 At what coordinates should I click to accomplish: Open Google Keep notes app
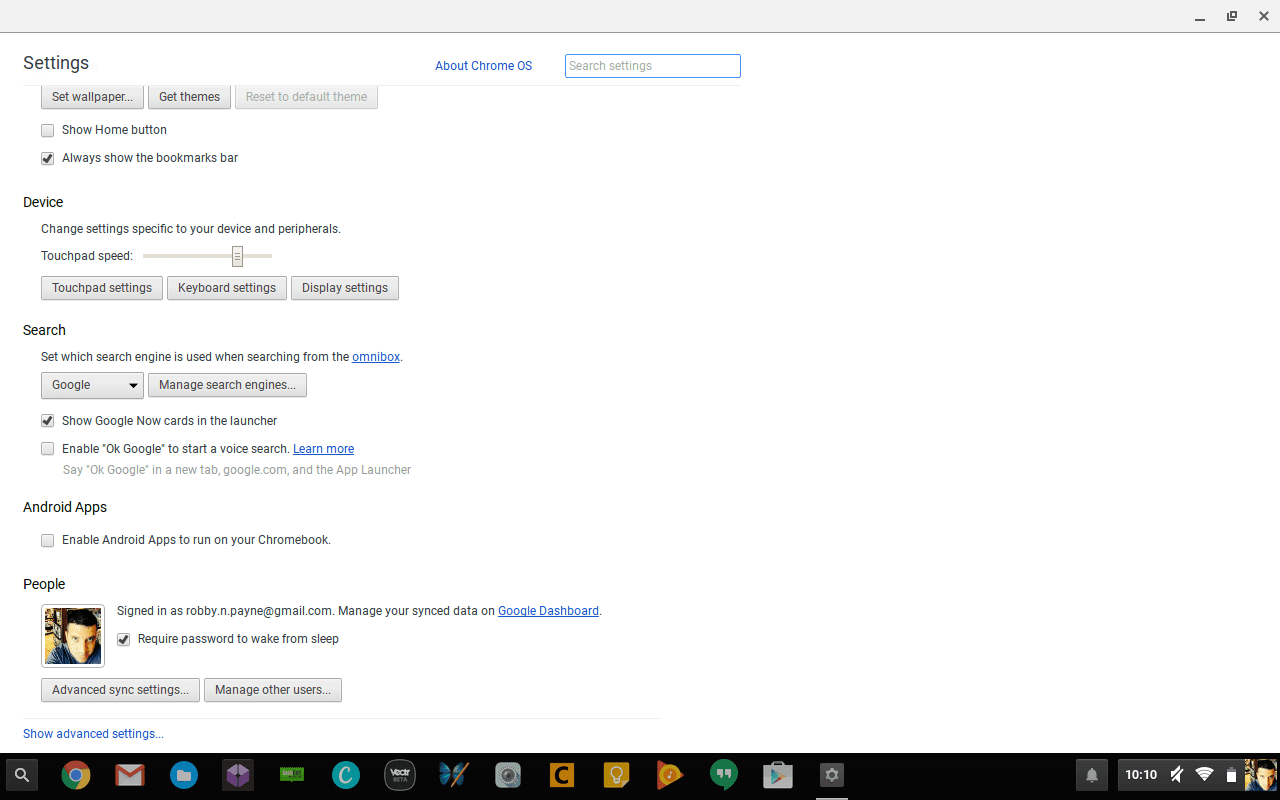[x=615, y=775]
